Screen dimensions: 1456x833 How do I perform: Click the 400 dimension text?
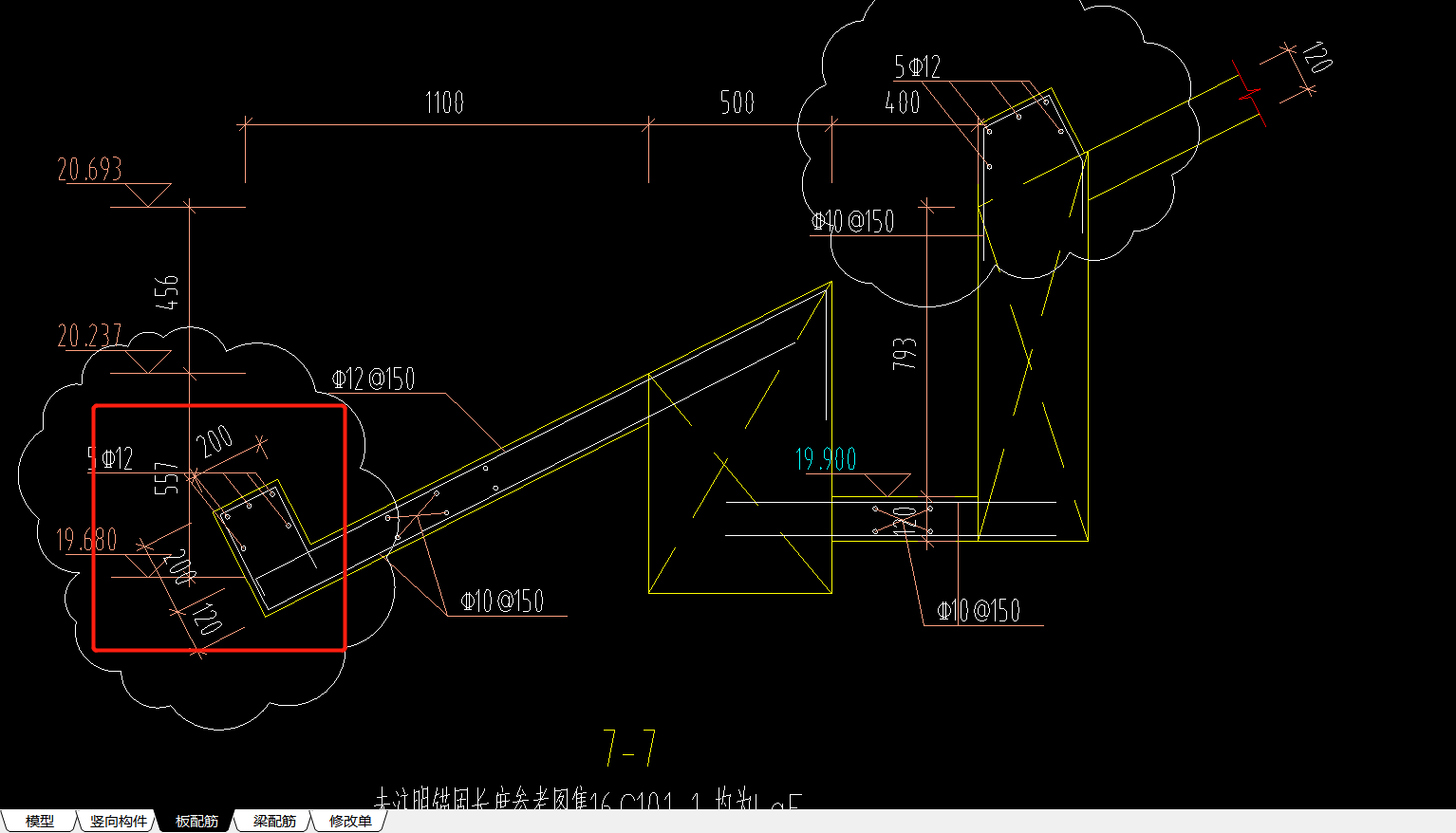(903, 102)
